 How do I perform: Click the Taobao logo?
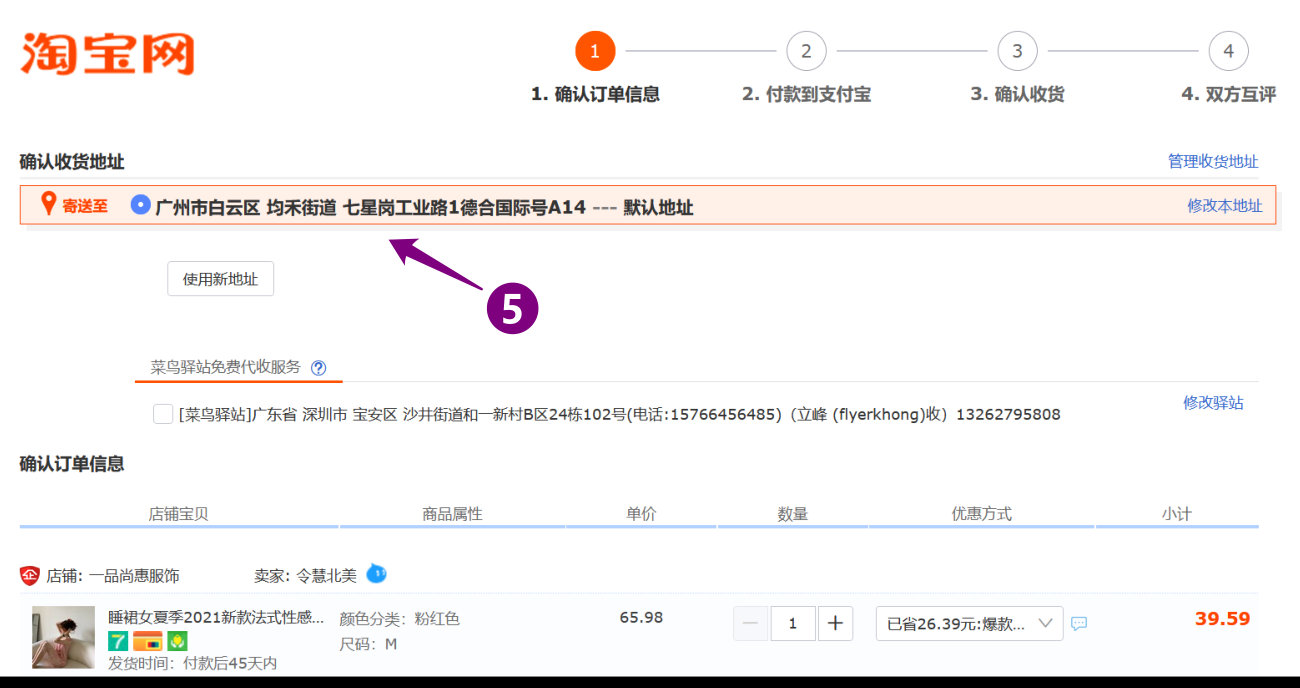pyautogui.click(x=107, y=54)
